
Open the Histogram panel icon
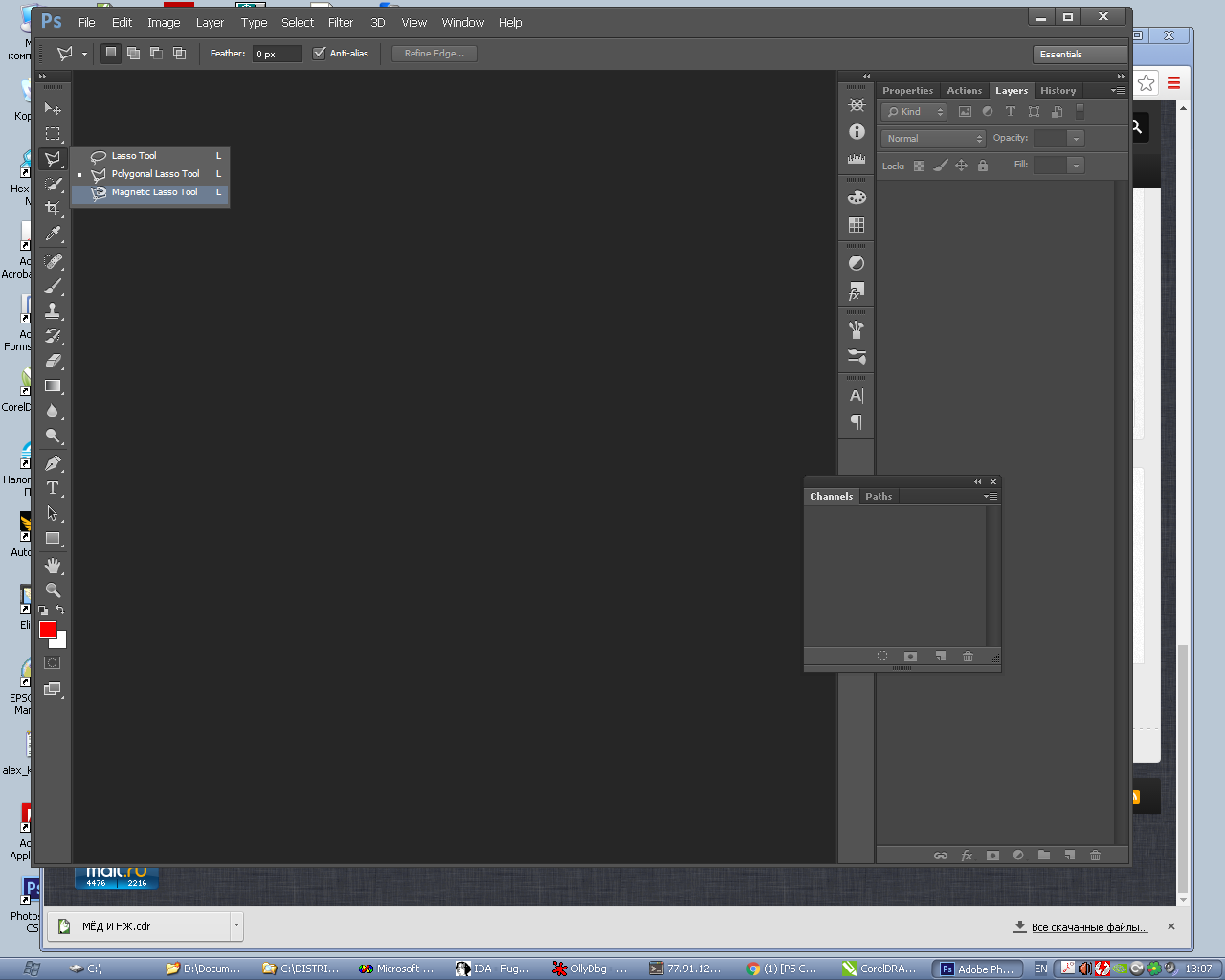pos(857,159)
